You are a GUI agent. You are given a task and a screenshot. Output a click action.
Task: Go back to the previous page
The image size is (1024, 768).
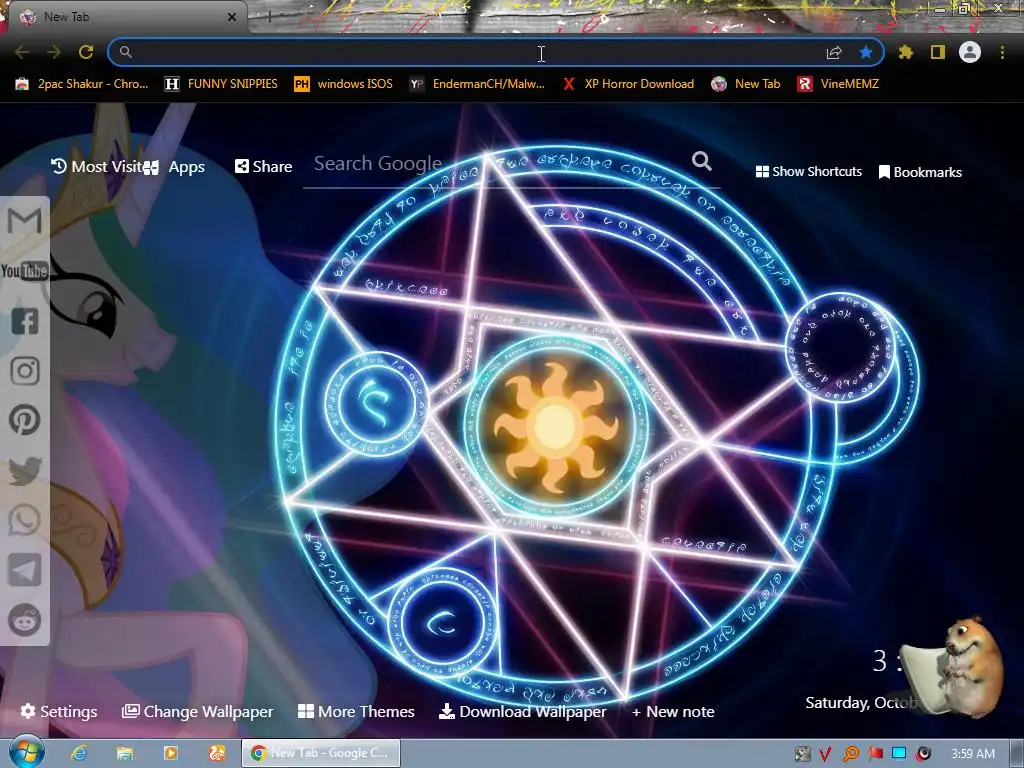tap(22, 52)
